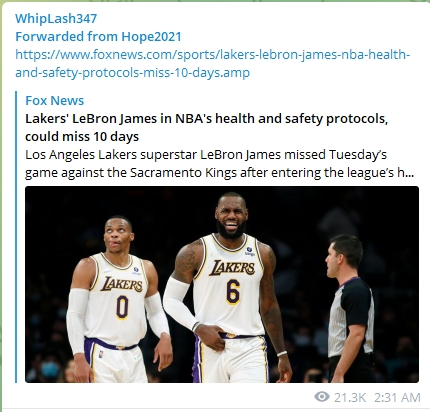430x412 pixels.
Task: Click the Fox News site name
Action: coord(55,100)
